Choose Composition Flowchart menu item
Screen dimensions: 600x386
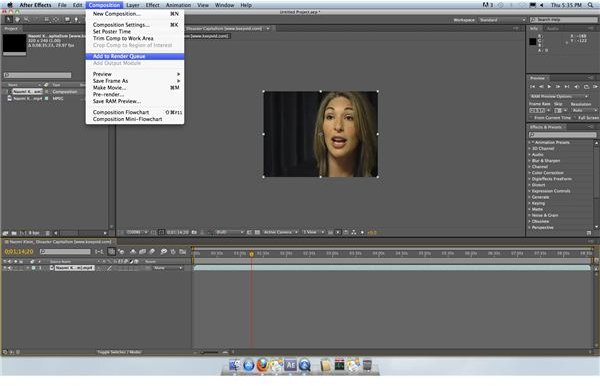tap(135, 112)
